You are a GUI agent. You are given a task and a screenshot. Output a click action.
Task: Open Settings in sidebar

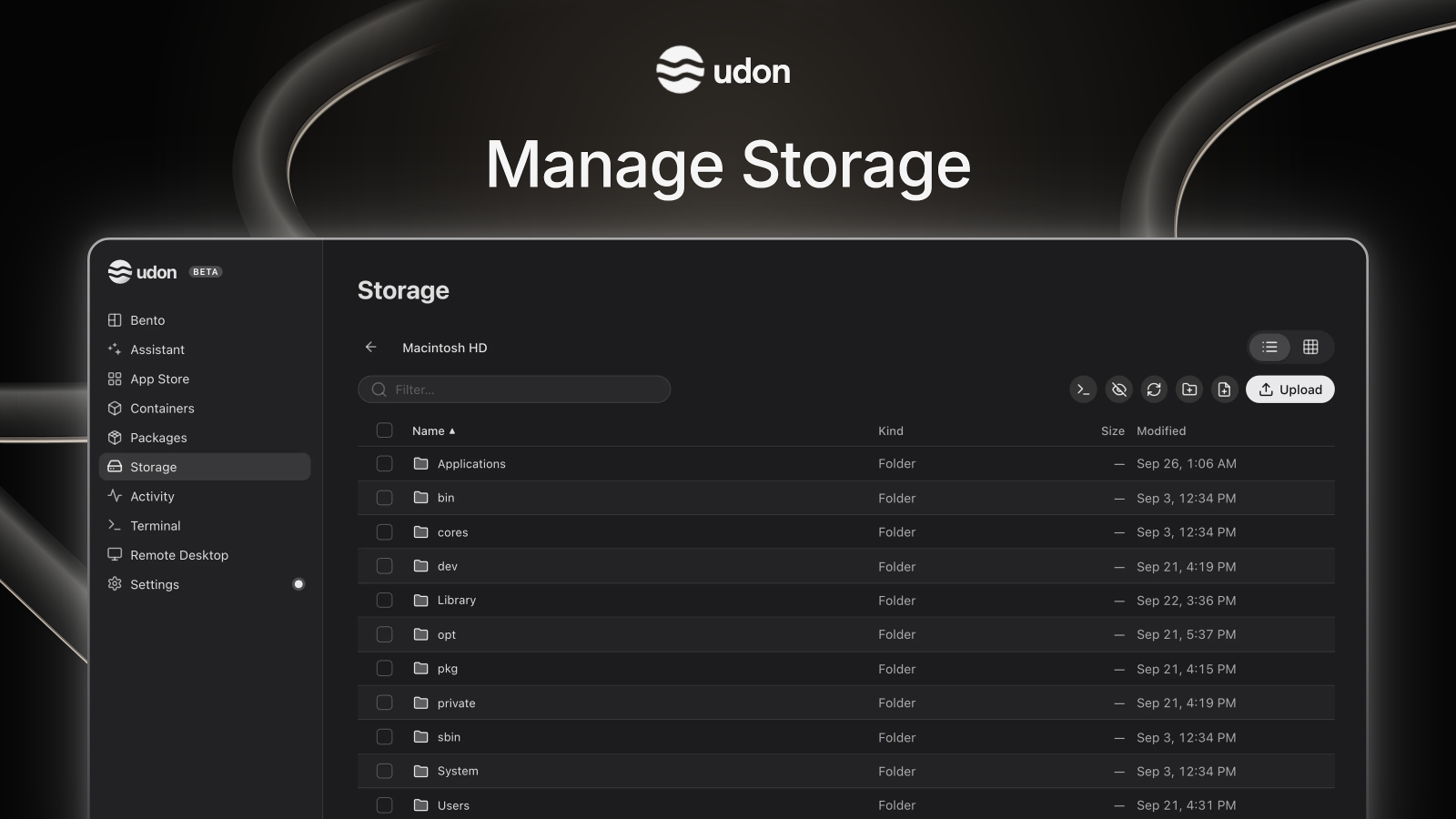point(205,584)
